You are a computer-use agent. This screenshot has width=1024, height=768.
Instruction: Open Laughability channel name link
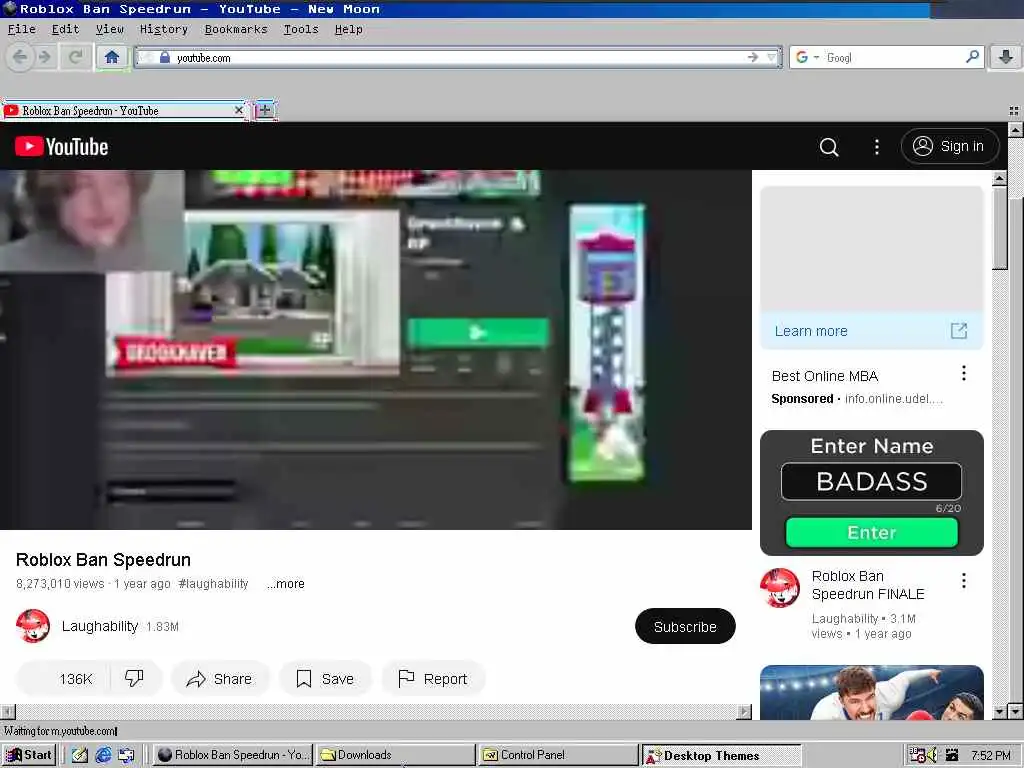99,626
